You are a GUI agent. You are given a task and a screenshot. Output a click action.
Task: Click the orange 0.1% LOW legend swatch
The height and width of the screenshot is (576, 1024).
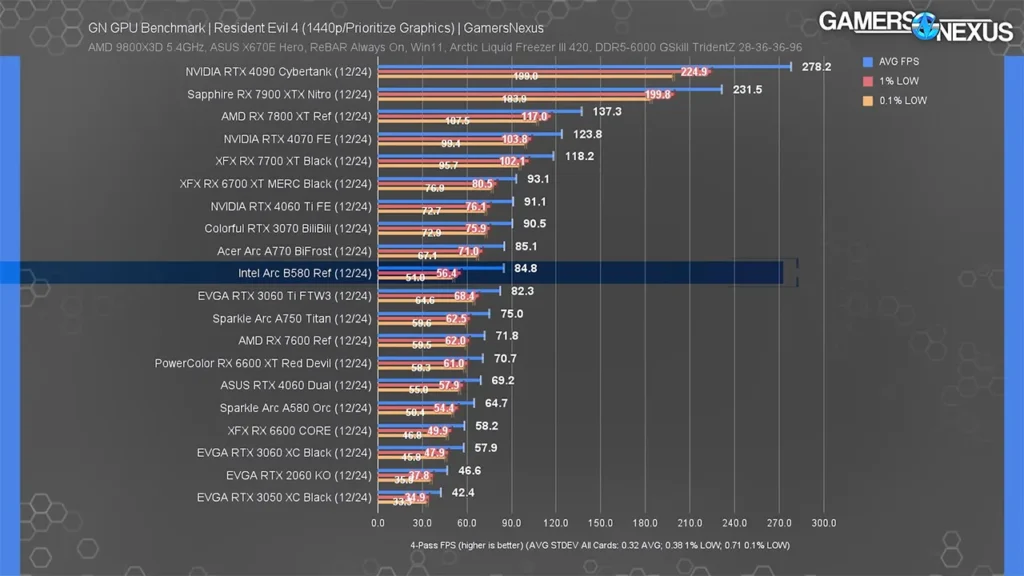[867, 101]
